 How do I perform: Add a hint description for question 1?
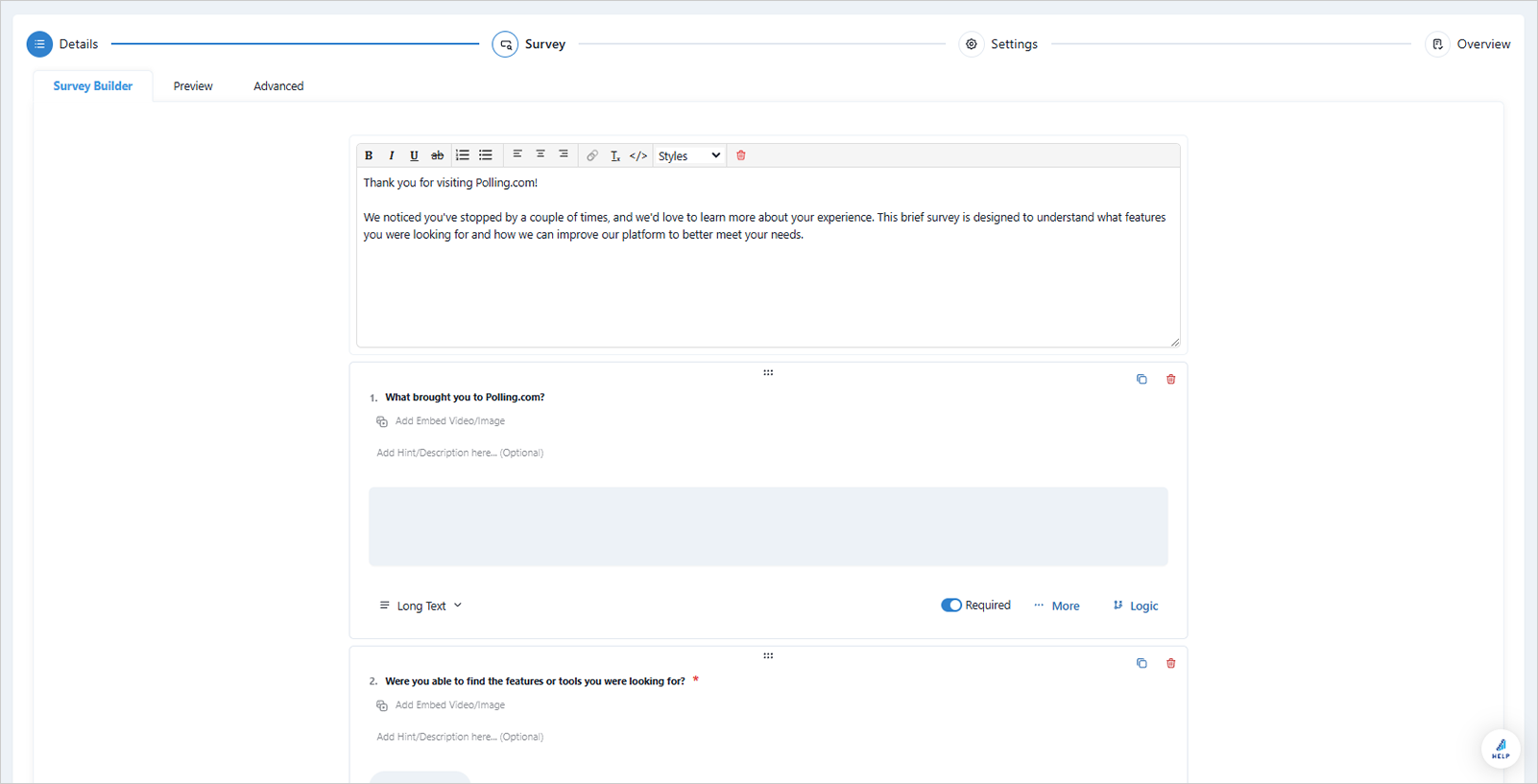[x=460, y=453]
